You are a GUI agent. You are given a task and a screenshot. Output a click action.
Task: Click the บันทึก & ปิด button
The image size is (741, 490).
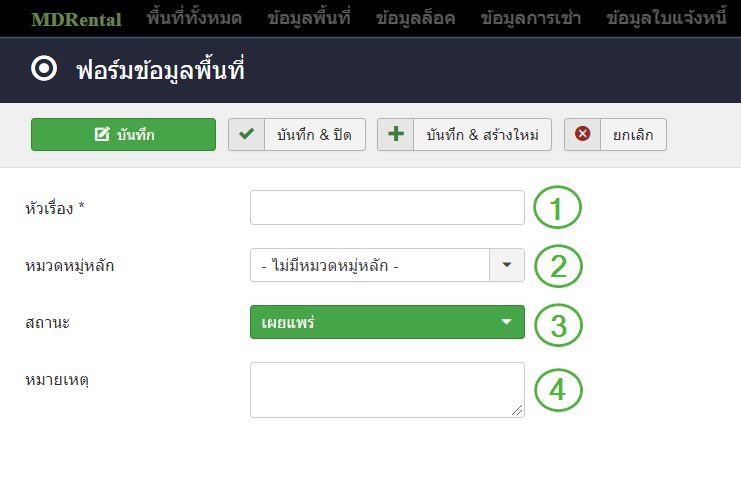tap(297, 135)
